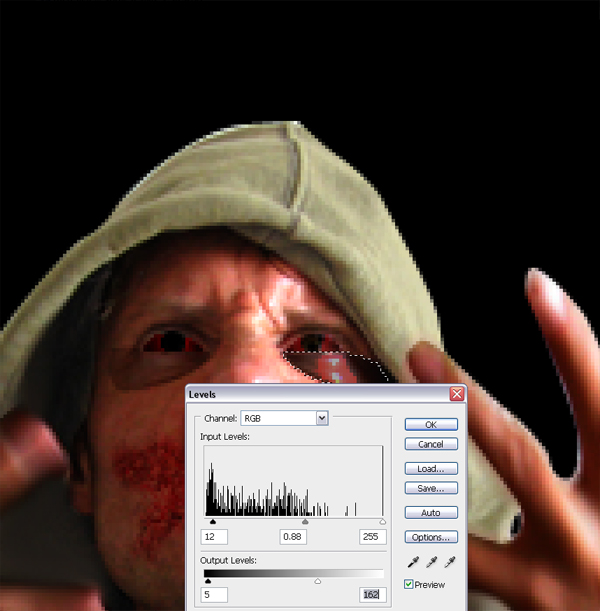This screenshot has width=600, height=611.
Task: Focus the gamma field showing 0.88
Action: (293, 537)
